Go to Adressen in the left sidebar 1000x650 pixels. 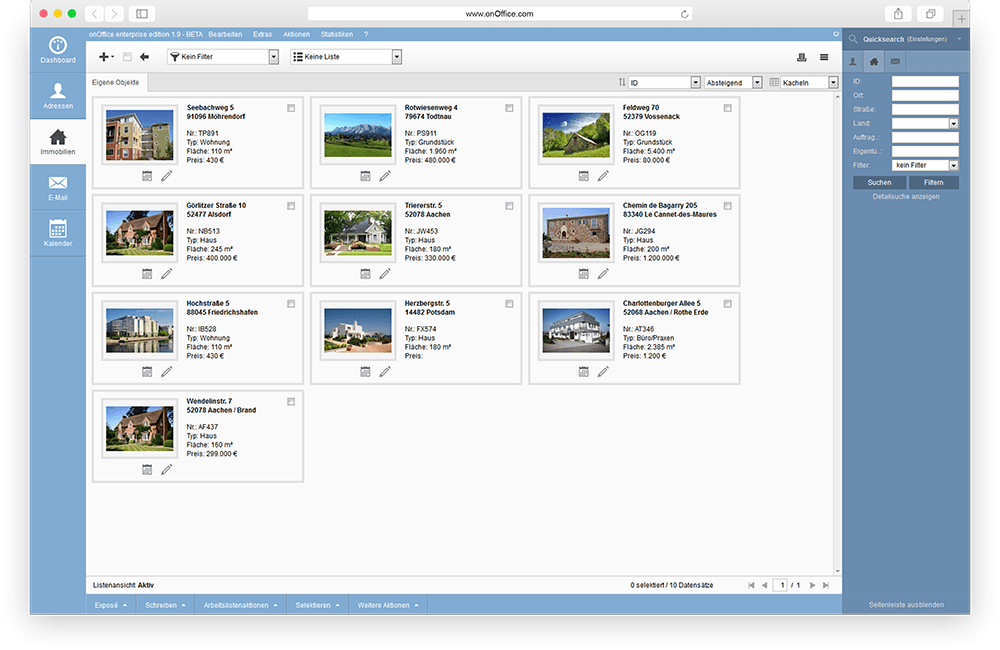[57, 95]
